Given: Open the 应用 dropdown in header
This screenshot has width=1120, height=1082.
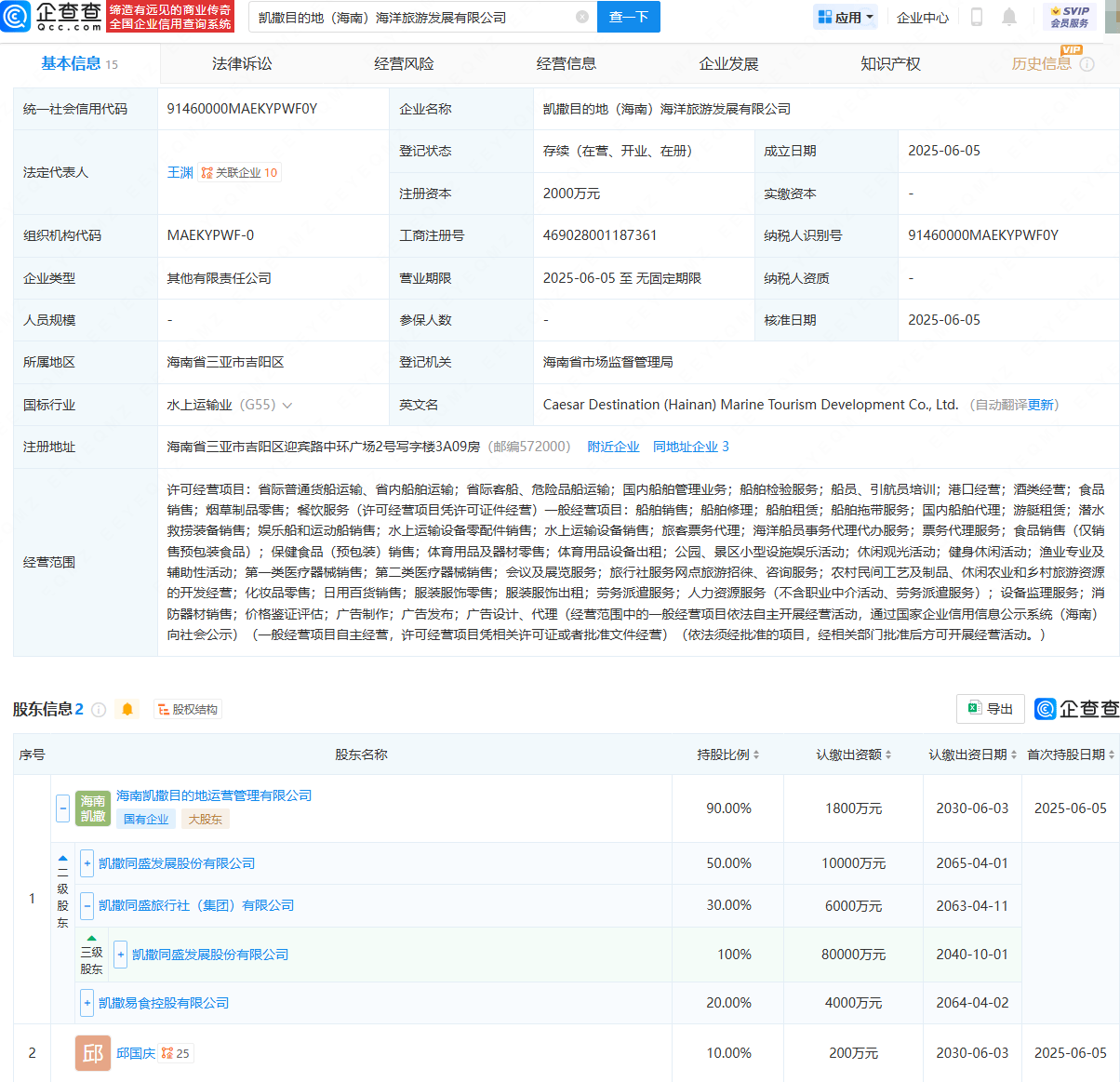Looking at the screenshot, I should point(846,17).
